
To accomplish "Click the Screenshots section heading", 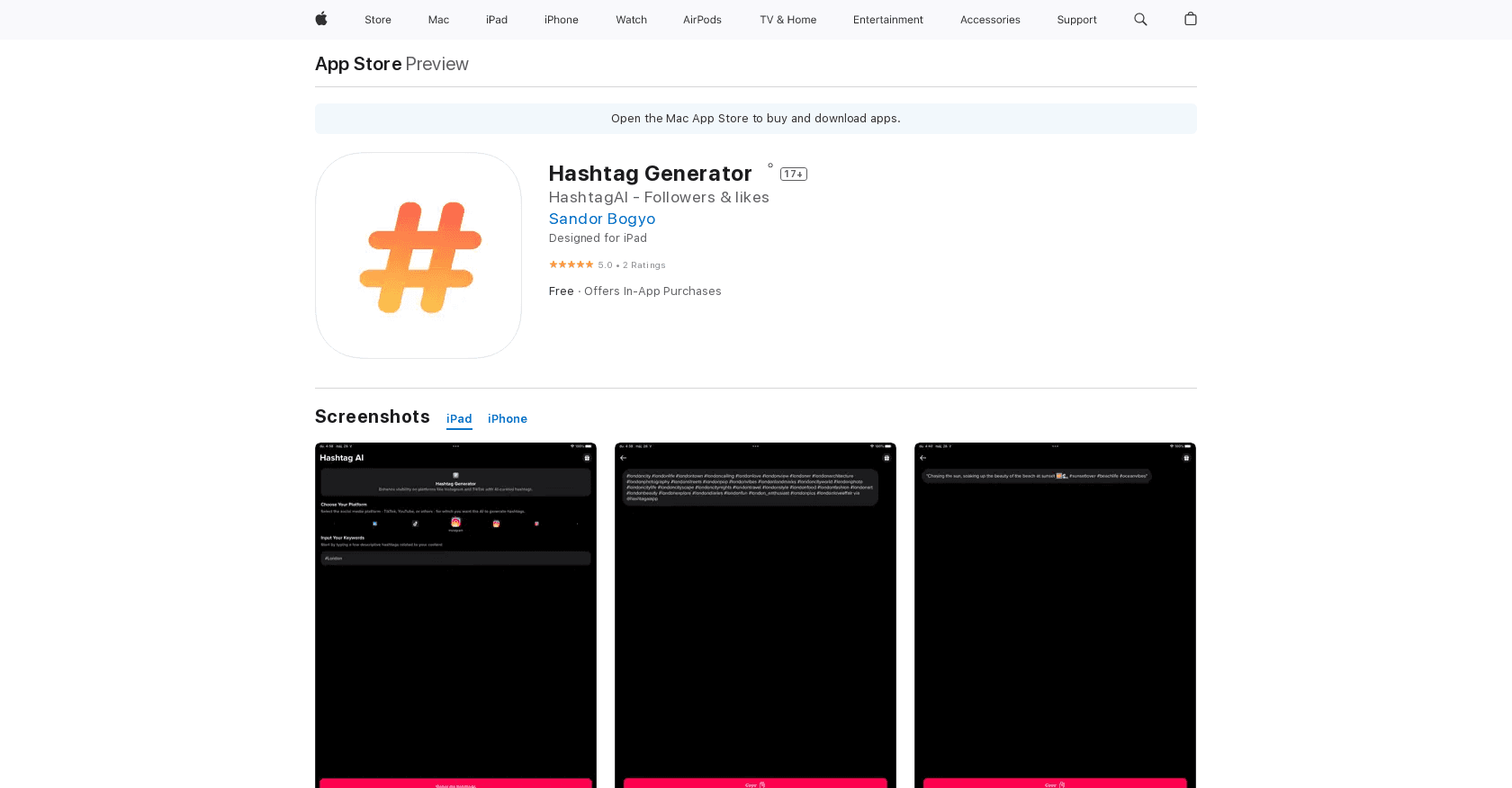I will tap(373, 416).
